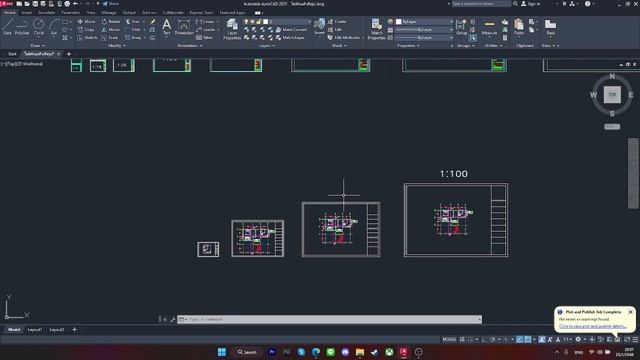
Task: Create a new drawing tab
Action: click(69, 54)
